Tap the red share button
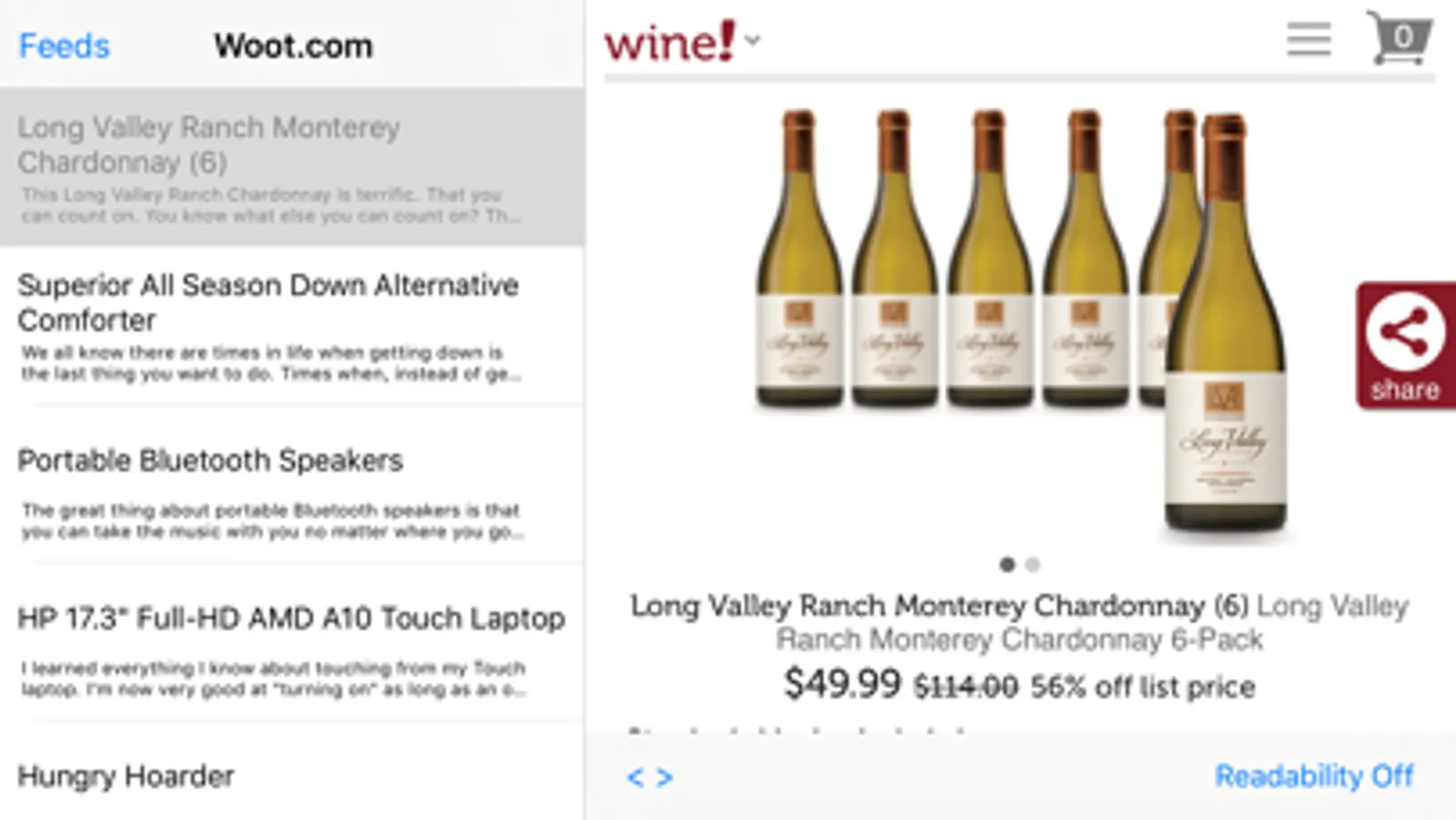 pos(1406,345)
